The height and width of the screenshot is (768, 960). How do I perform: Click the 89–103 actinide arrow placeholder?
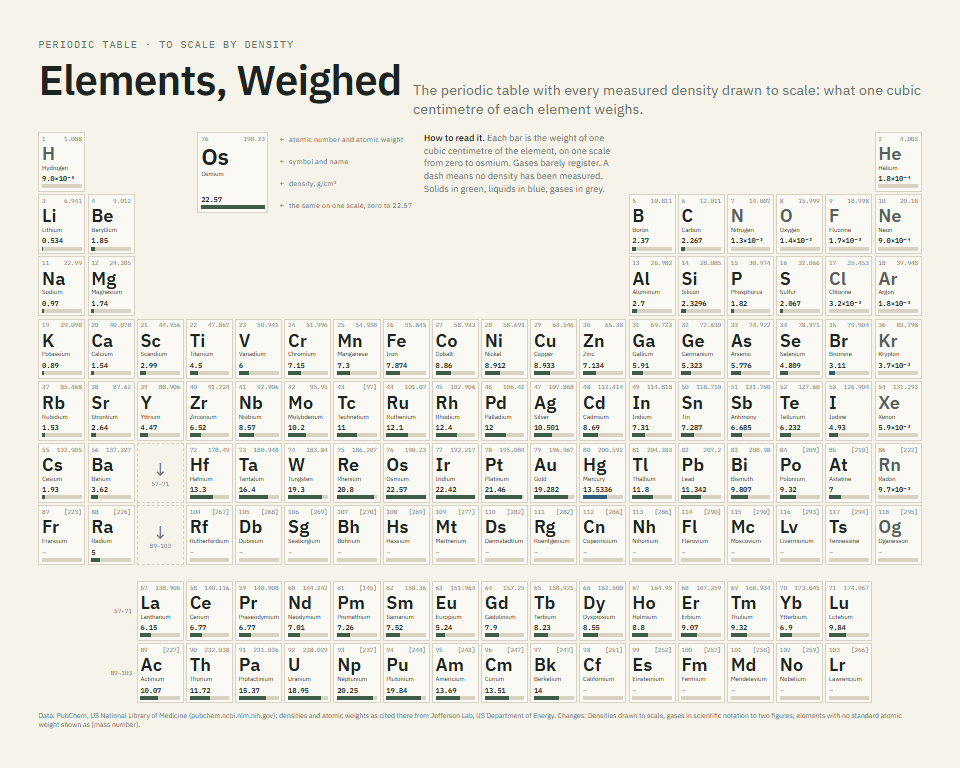160,535
